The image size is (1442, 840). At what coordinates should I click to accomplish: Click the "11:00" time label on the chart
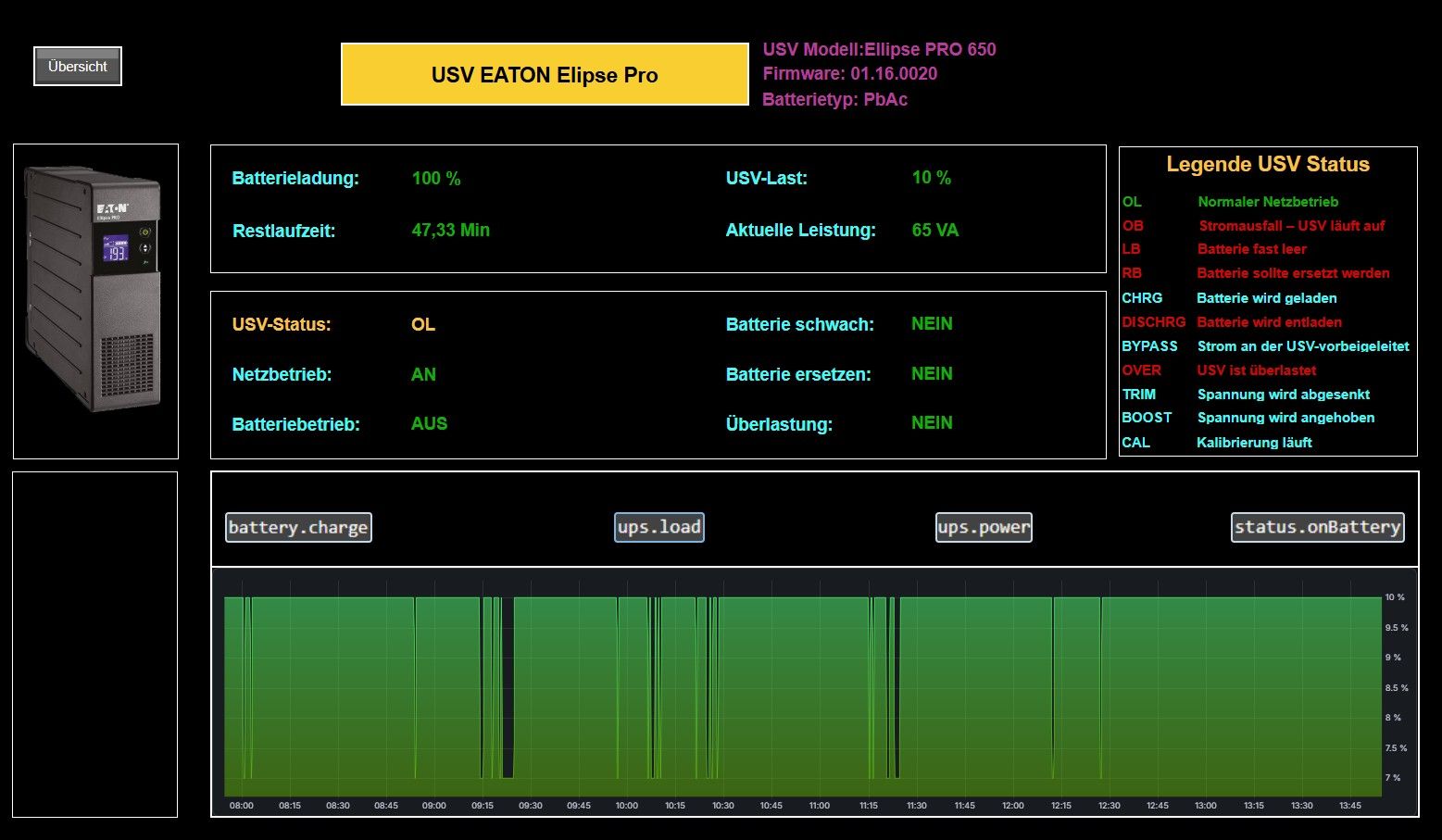(x=820, y=806)
